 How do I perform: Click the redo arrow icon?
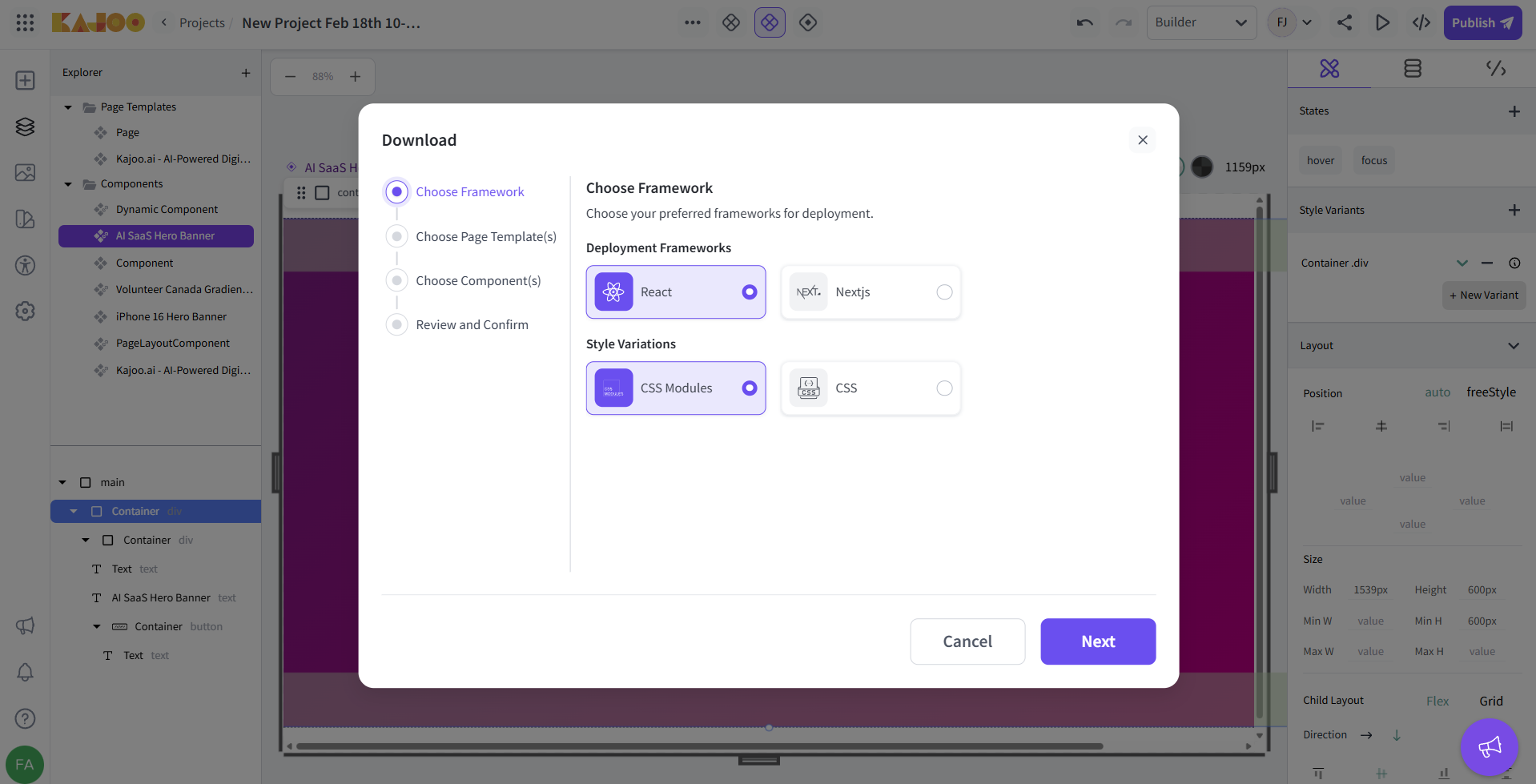coord(1124,22)
